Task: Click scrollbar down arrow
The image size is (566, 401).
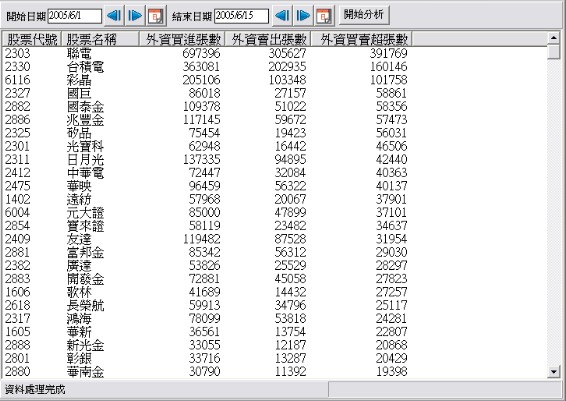Action: click(553, 371)
